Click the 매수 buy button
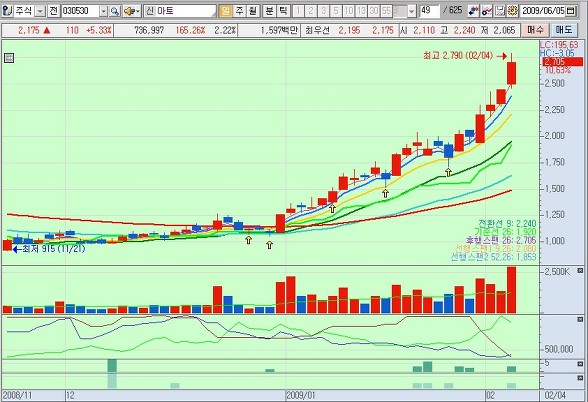This screenshot has width=588, height=402. [535, 30]
